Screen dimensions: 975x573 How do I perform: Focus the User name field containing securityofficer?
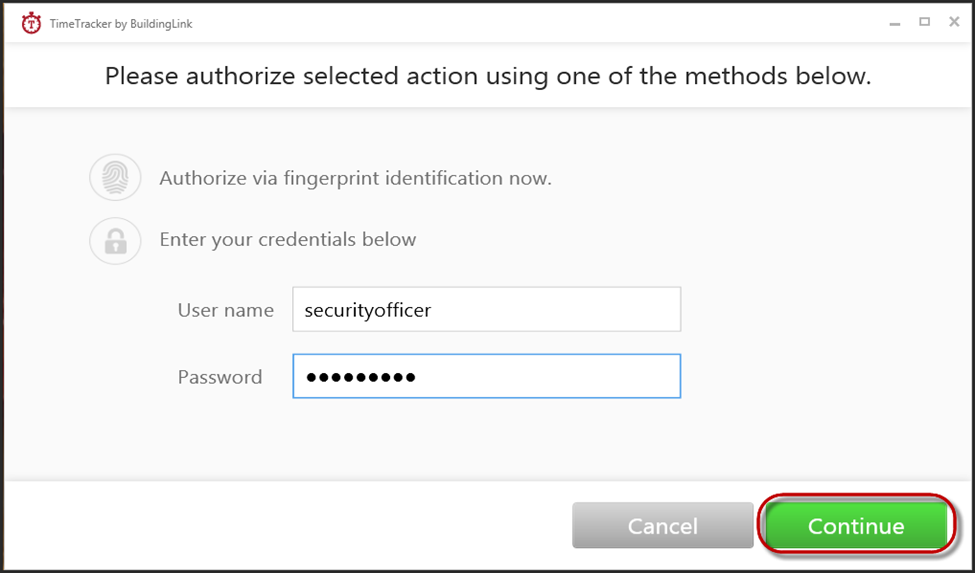[x=486, y=309]
